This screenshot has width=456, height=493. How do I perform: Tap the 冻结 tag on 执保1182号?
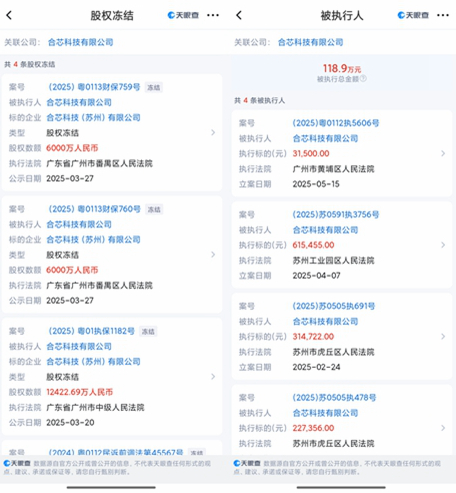click(x=148, y=331)
